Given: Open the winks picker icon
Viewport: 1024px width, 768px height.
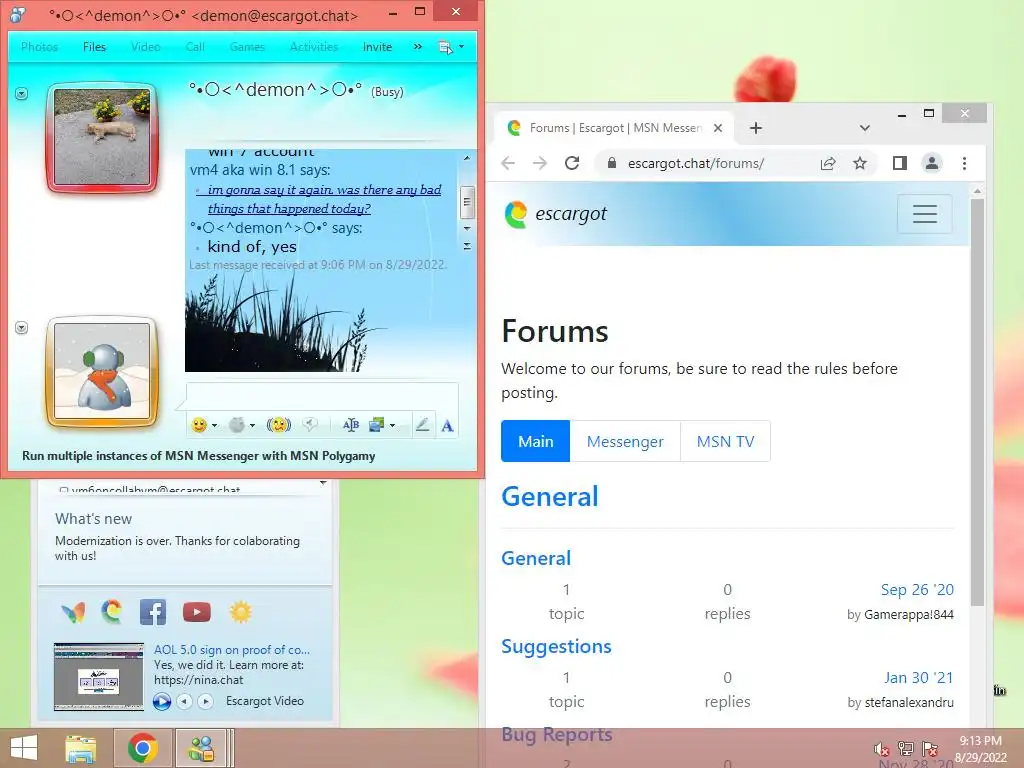Looking at the screenshot, I should [x=236, y=425].
